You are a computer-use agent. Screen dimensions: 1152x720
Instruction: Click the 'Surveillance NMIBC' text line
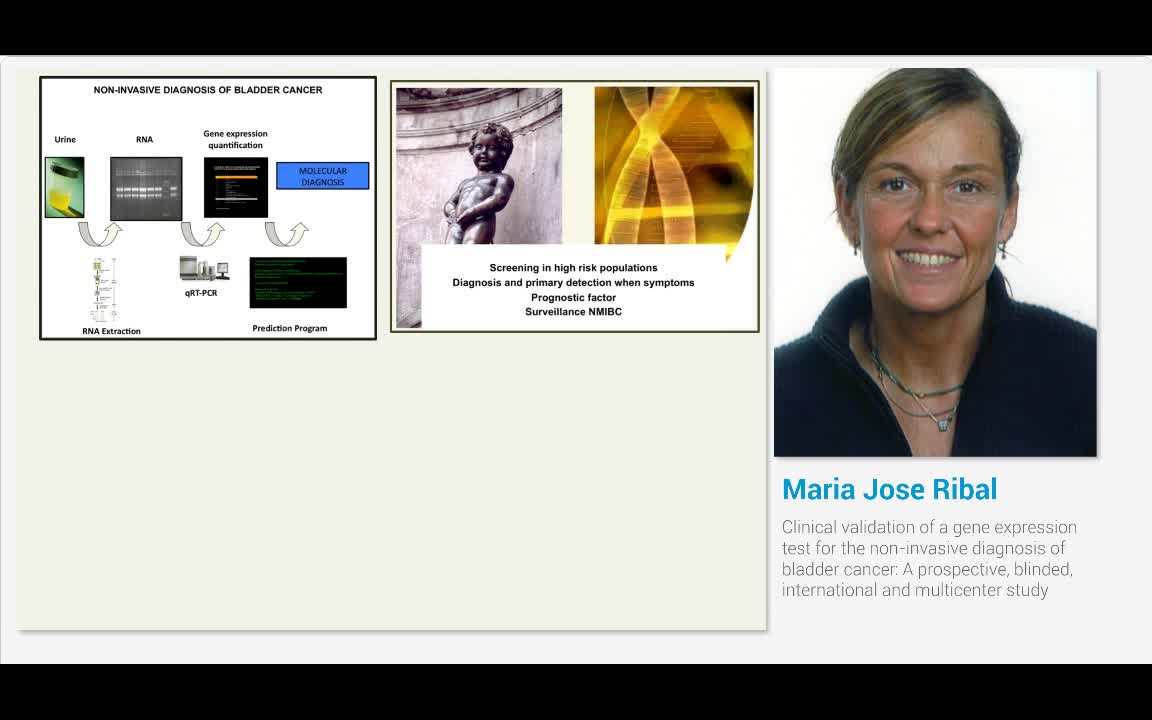coord(573,312)
